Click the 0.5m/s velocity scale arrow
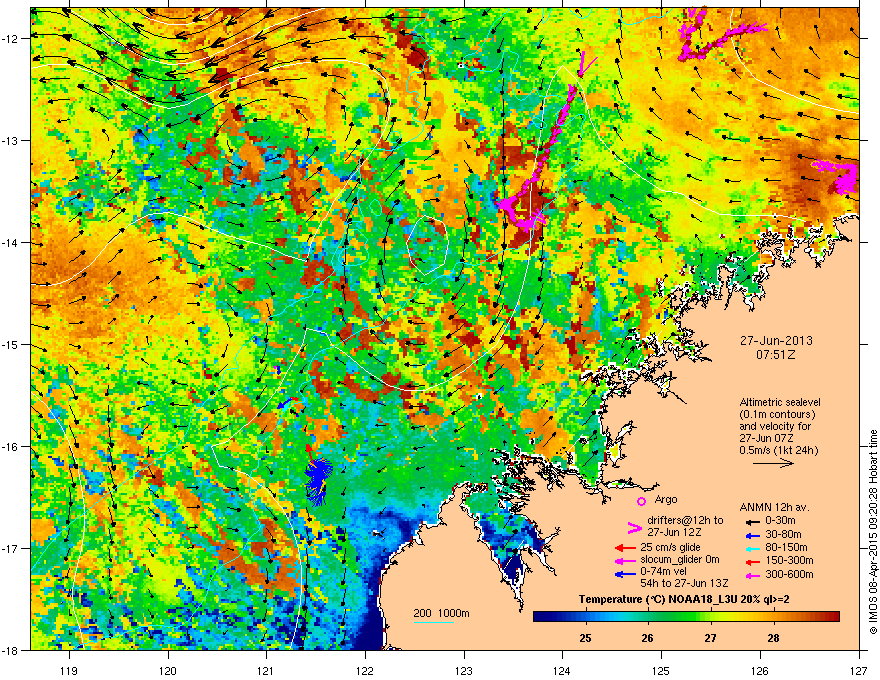Image resolution: width=880 pixels, height=680 pixels. (773, 463)
